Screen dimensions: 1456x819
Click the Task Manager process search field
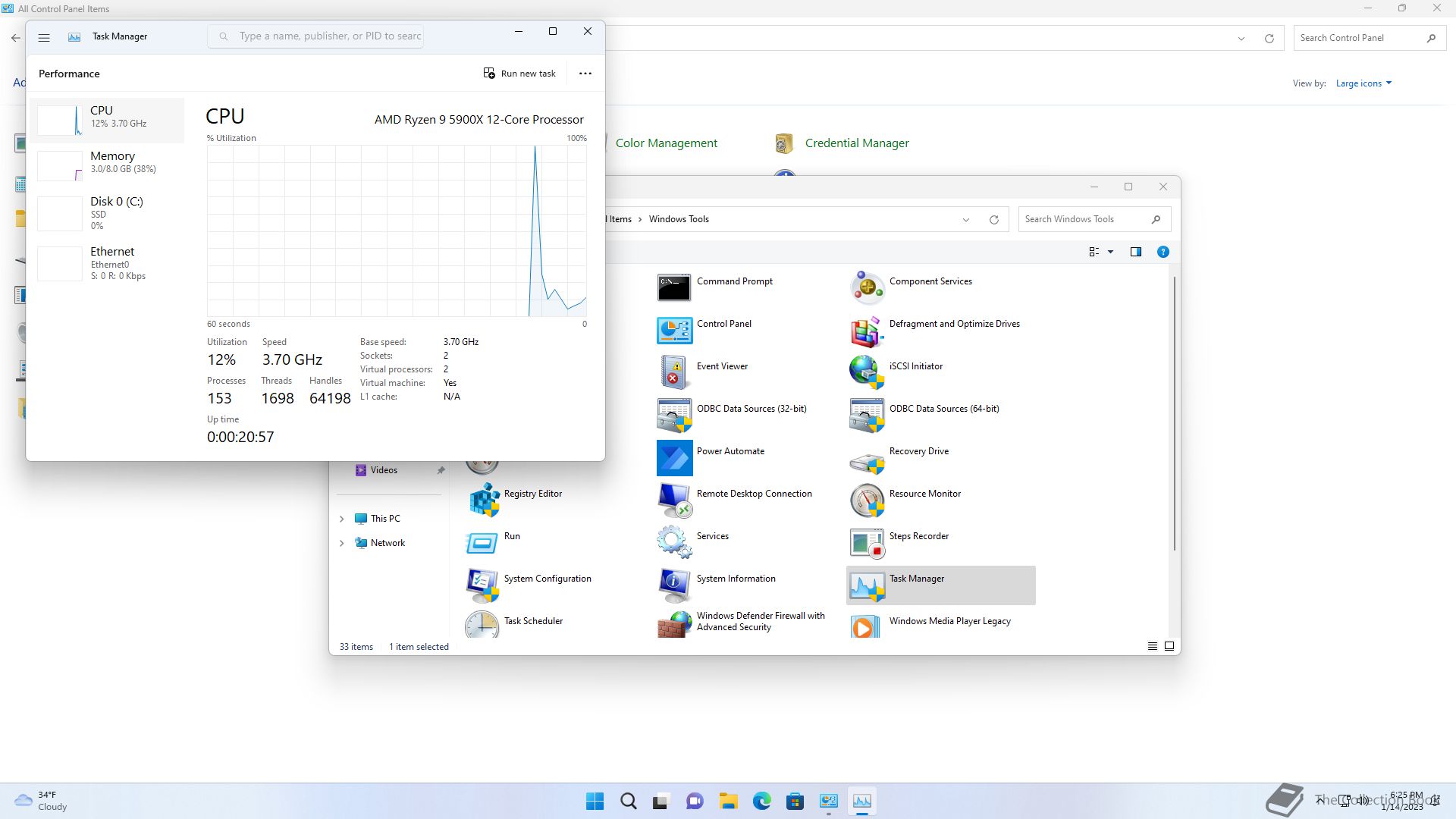point(315,36)
